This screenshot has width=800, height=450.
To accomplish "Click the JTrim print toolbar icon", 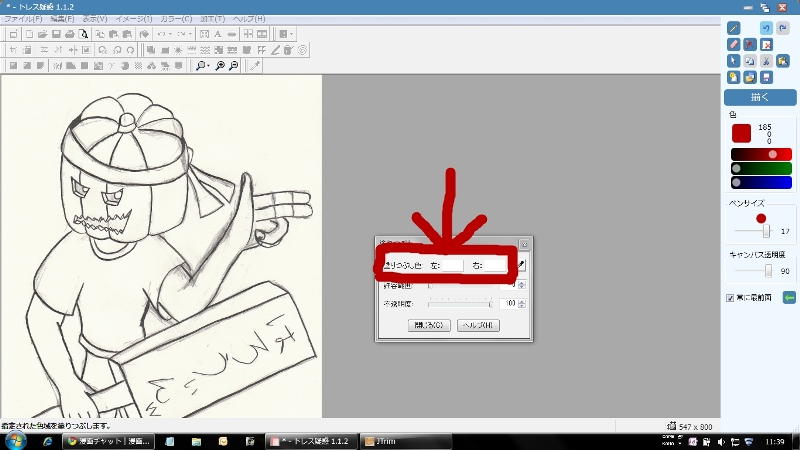I will [x=70, y=34].
